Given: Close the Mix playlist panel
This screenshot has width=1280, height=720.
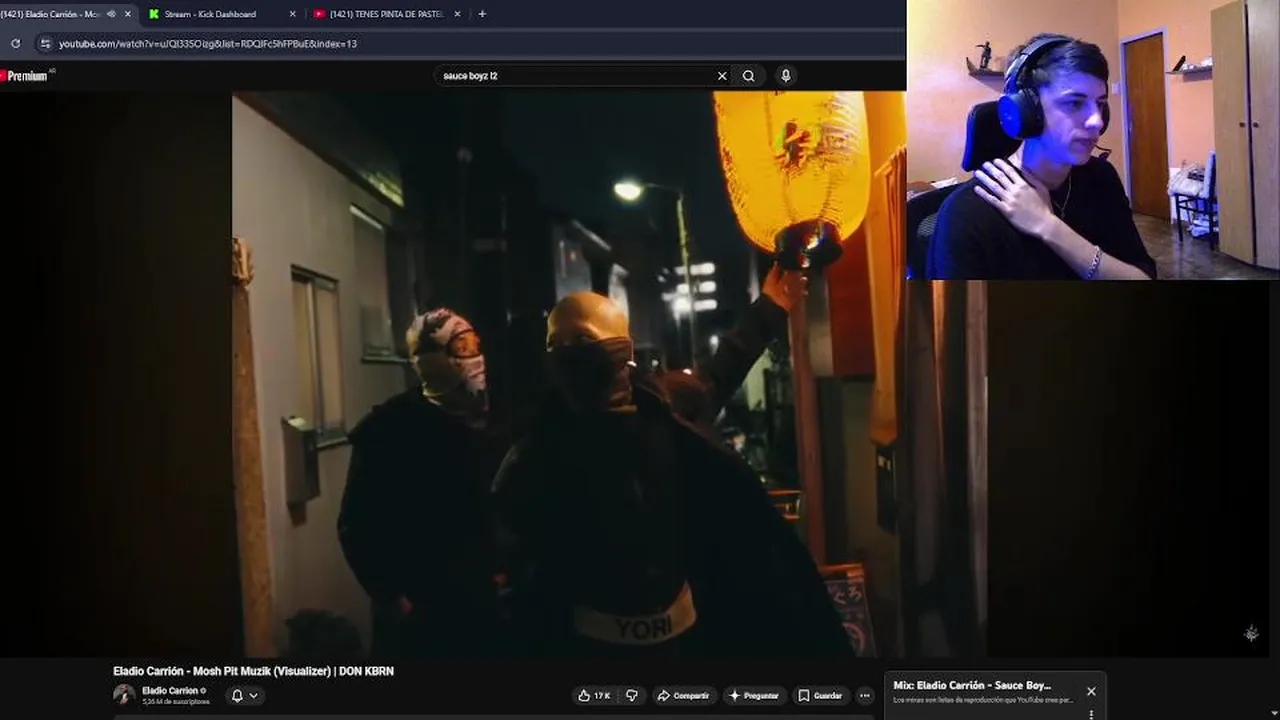Looking at the screenshot, I should (1091, 691).
